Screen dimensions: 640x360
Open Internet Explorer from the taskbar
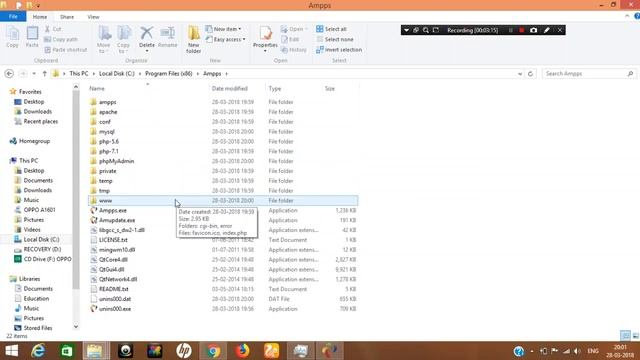coord(38,351)
